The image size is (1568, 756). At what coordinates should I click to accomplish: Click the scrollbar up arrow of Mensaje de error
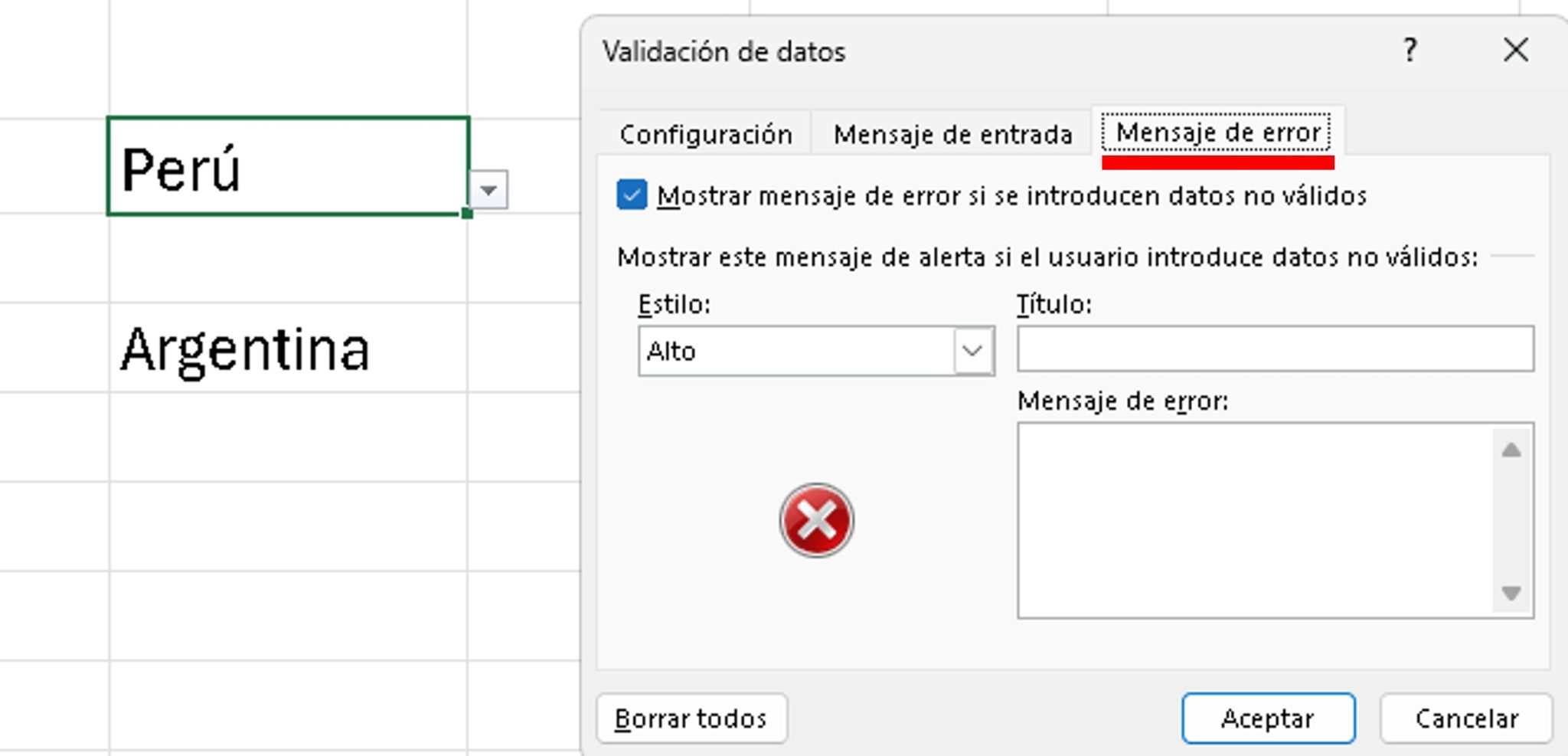point(1510,449)
